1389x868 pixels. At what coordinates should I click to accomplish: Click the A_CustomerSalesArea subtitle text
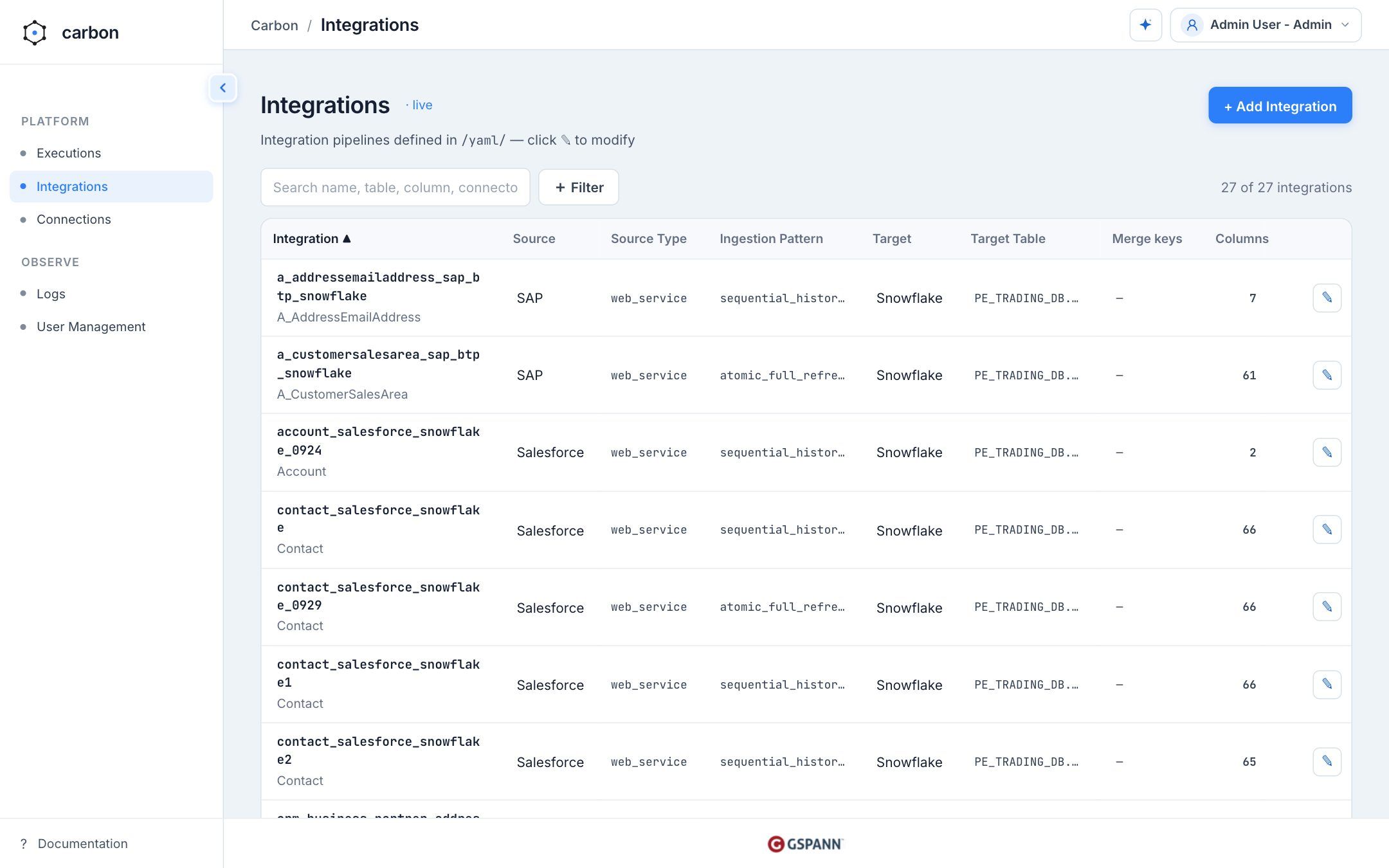pyautogui.click(x=342, y=394)
